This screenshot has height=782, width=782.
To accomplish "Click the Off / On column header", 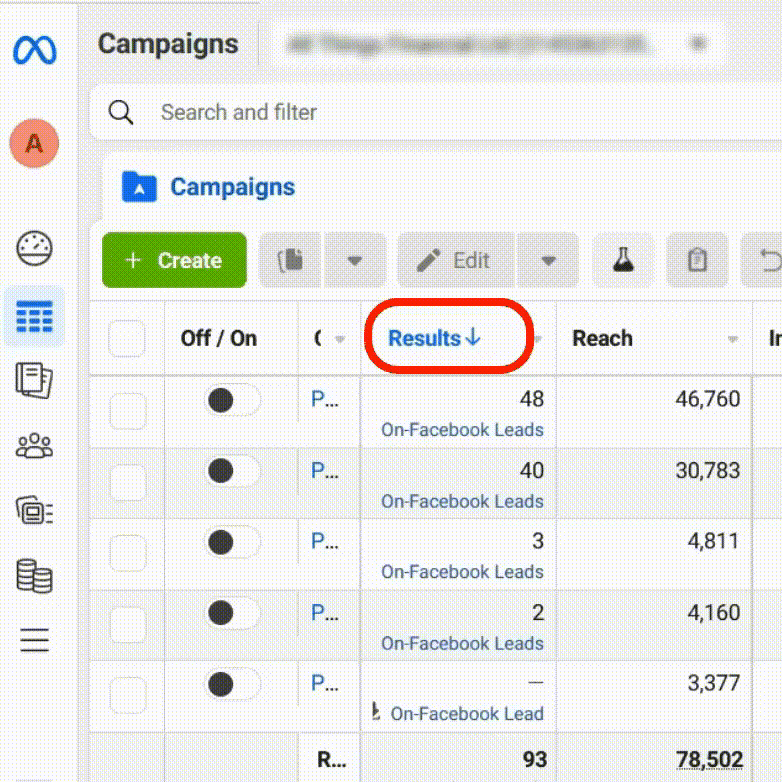I will pos(218,339).
